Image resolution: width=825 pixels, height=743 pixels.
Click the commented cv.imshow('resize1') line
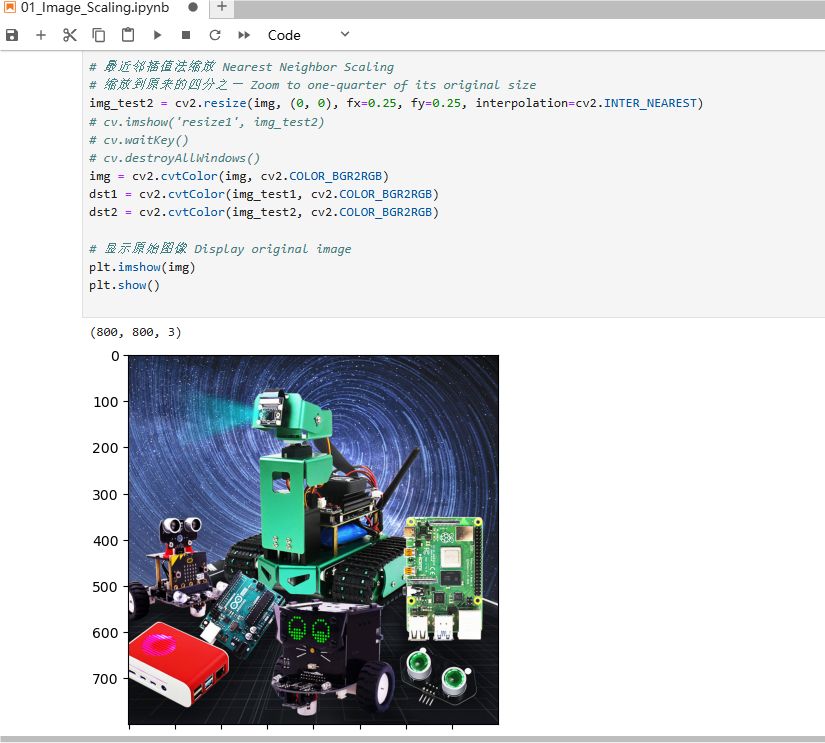click(207, 122)
